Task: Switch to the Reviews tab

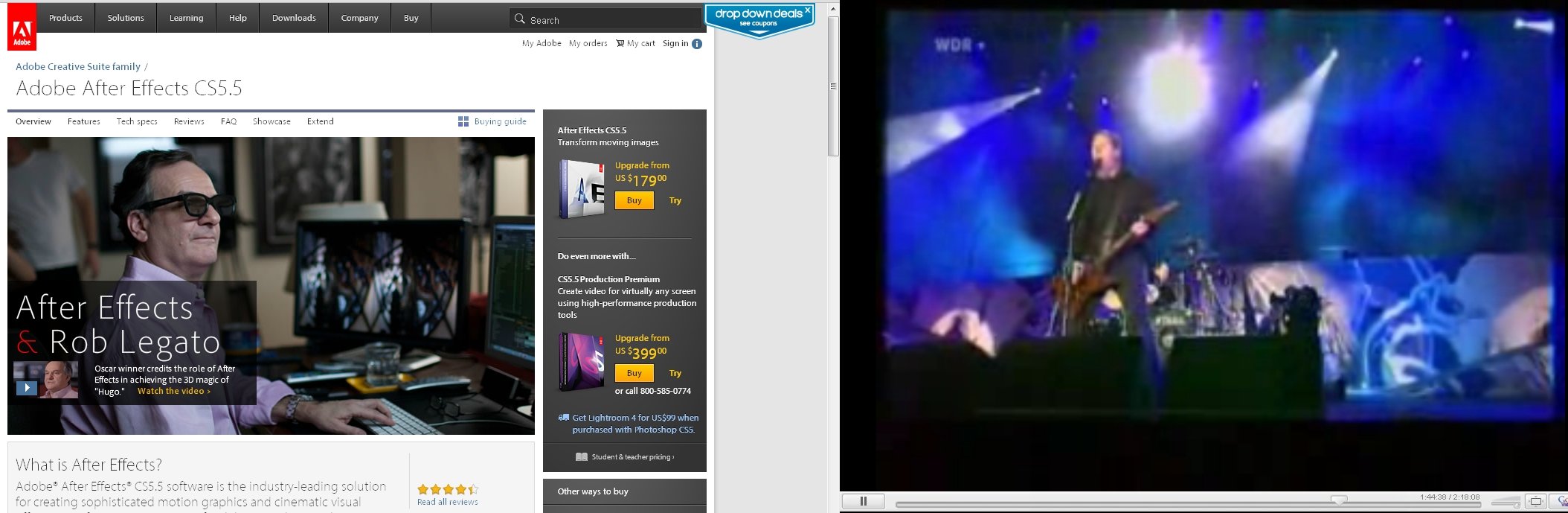Action: [189, 121]
